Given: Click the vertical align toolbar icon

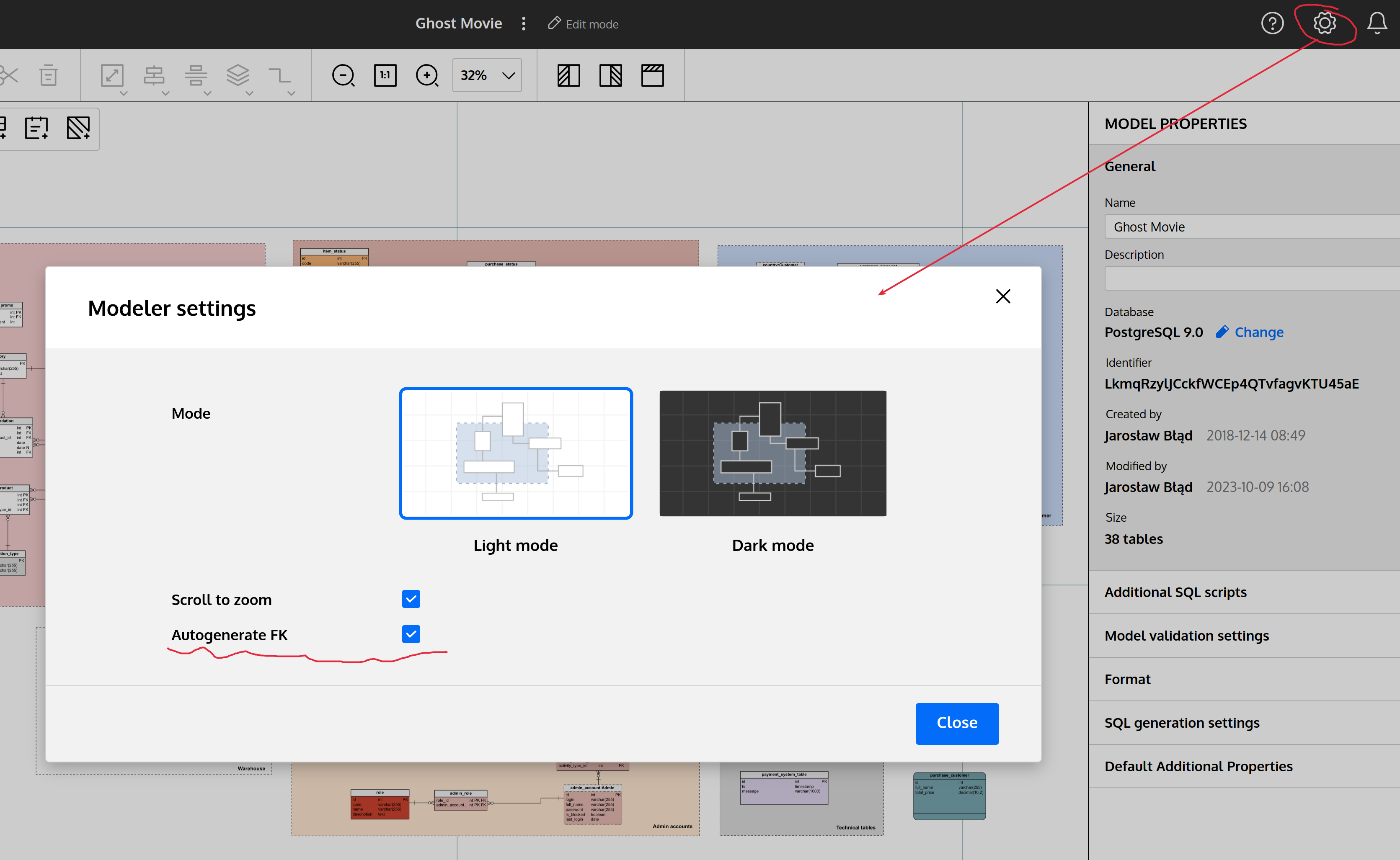Looking at the screenshot, I should tap(196, 75).
